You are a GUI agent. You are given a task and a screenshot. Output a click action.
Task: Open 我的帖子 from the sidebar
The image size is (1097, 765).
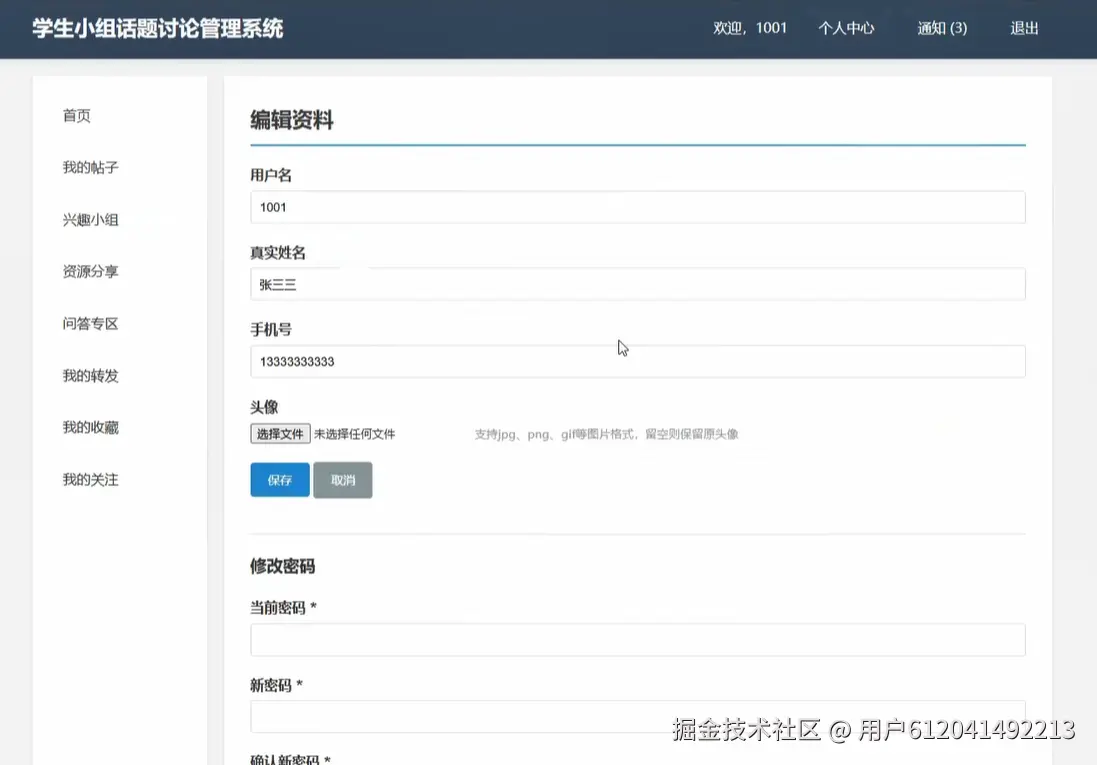(x=89, y=167)
